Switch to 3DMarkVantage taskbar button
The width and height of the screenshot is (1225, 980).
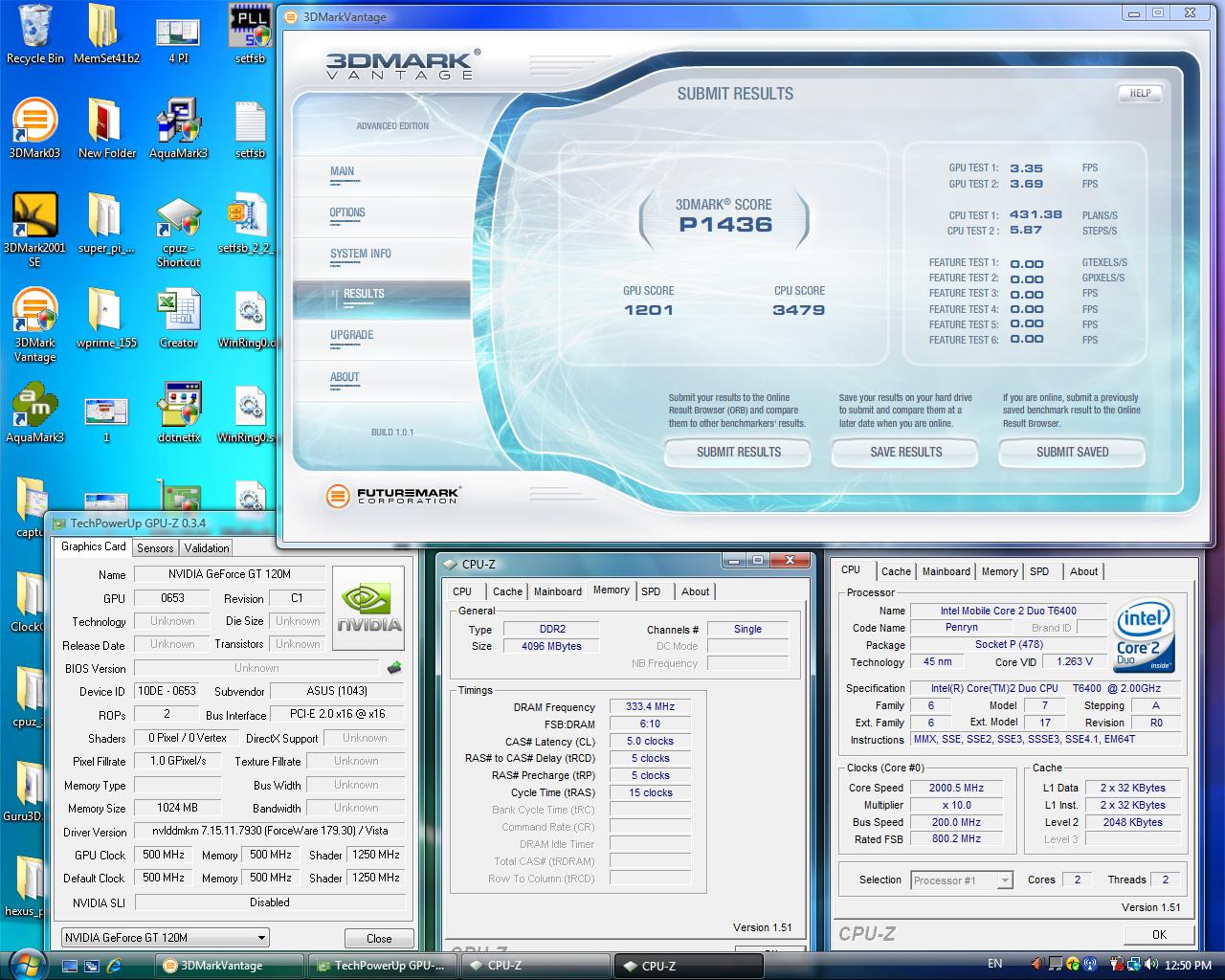coord(229,966)
